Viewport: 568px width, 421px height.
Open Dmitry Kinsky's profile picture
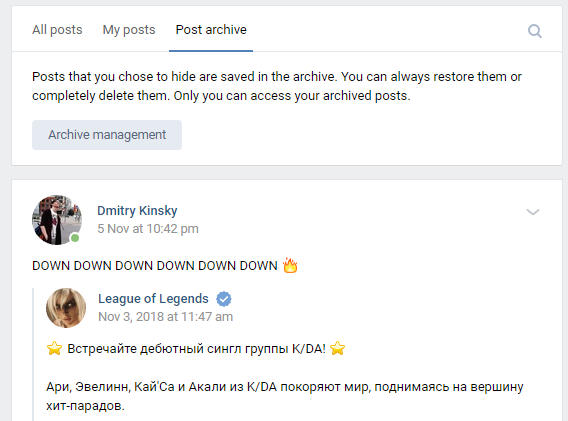coord(57,220)
